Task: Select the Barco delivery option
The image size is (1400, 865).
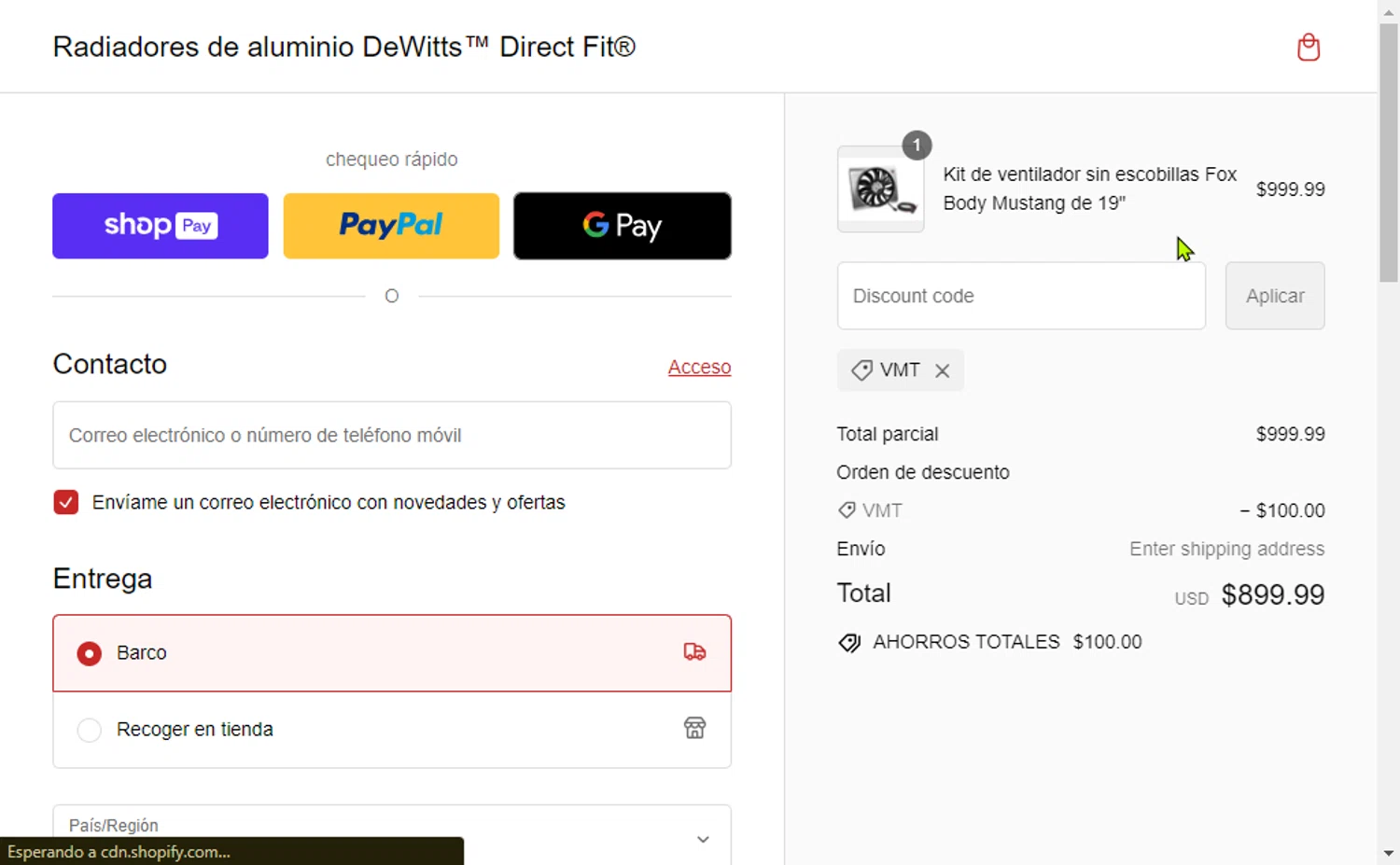Action: point(392,653)
